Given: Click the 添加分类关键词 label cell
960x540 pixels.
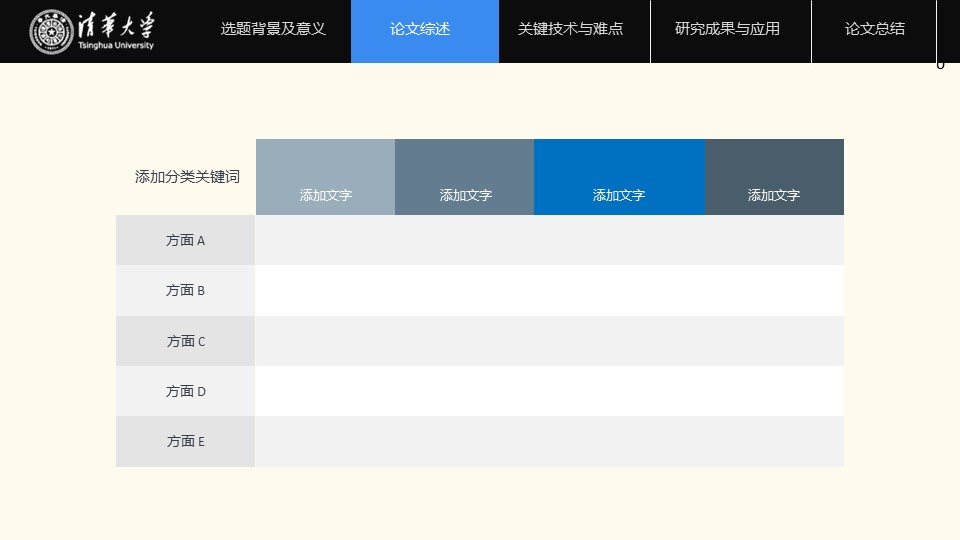Looking at the screenshot, I should coord(187,177).
